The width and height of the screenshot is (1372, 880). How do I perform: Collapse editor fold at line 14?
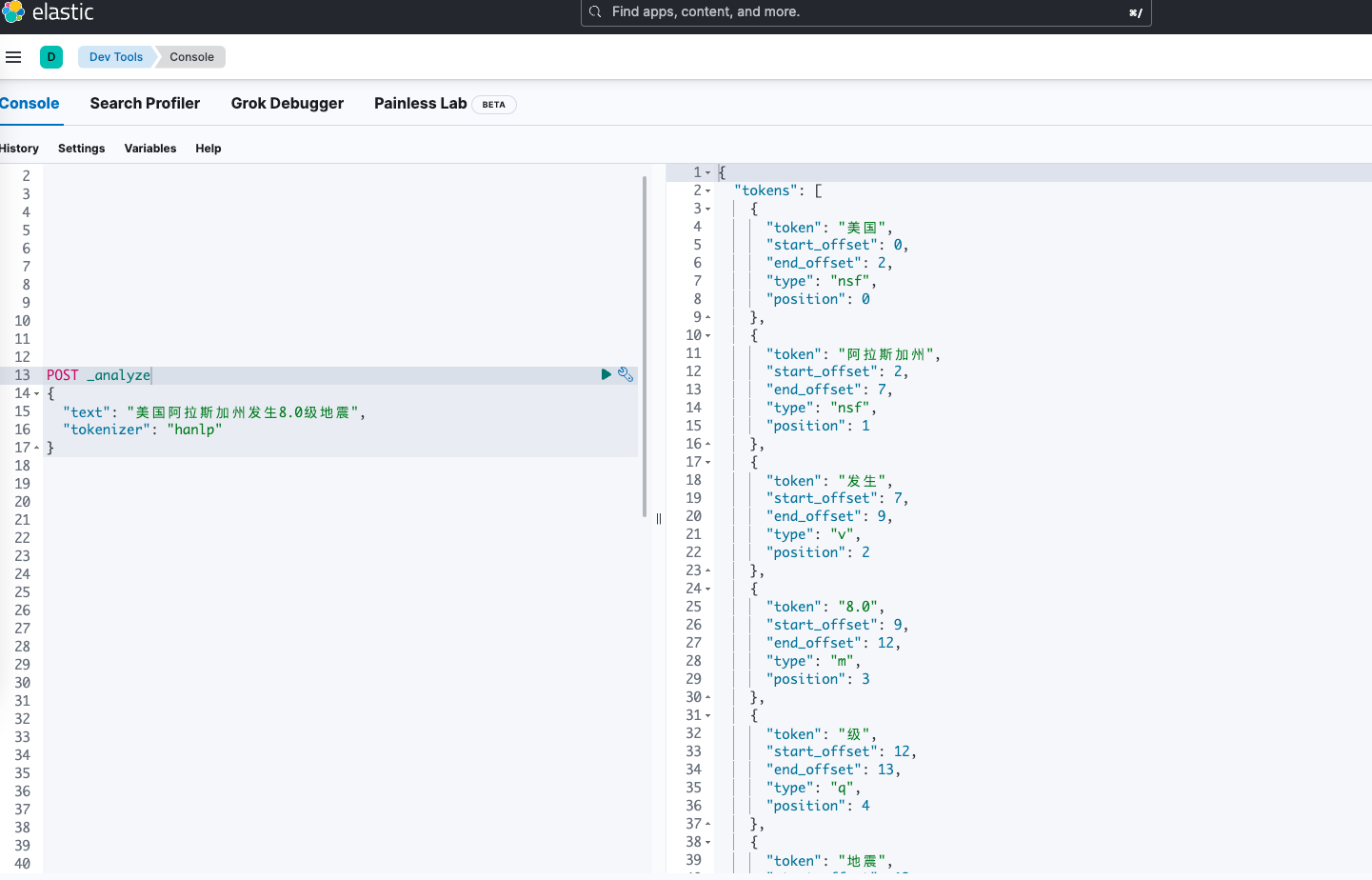37,394
